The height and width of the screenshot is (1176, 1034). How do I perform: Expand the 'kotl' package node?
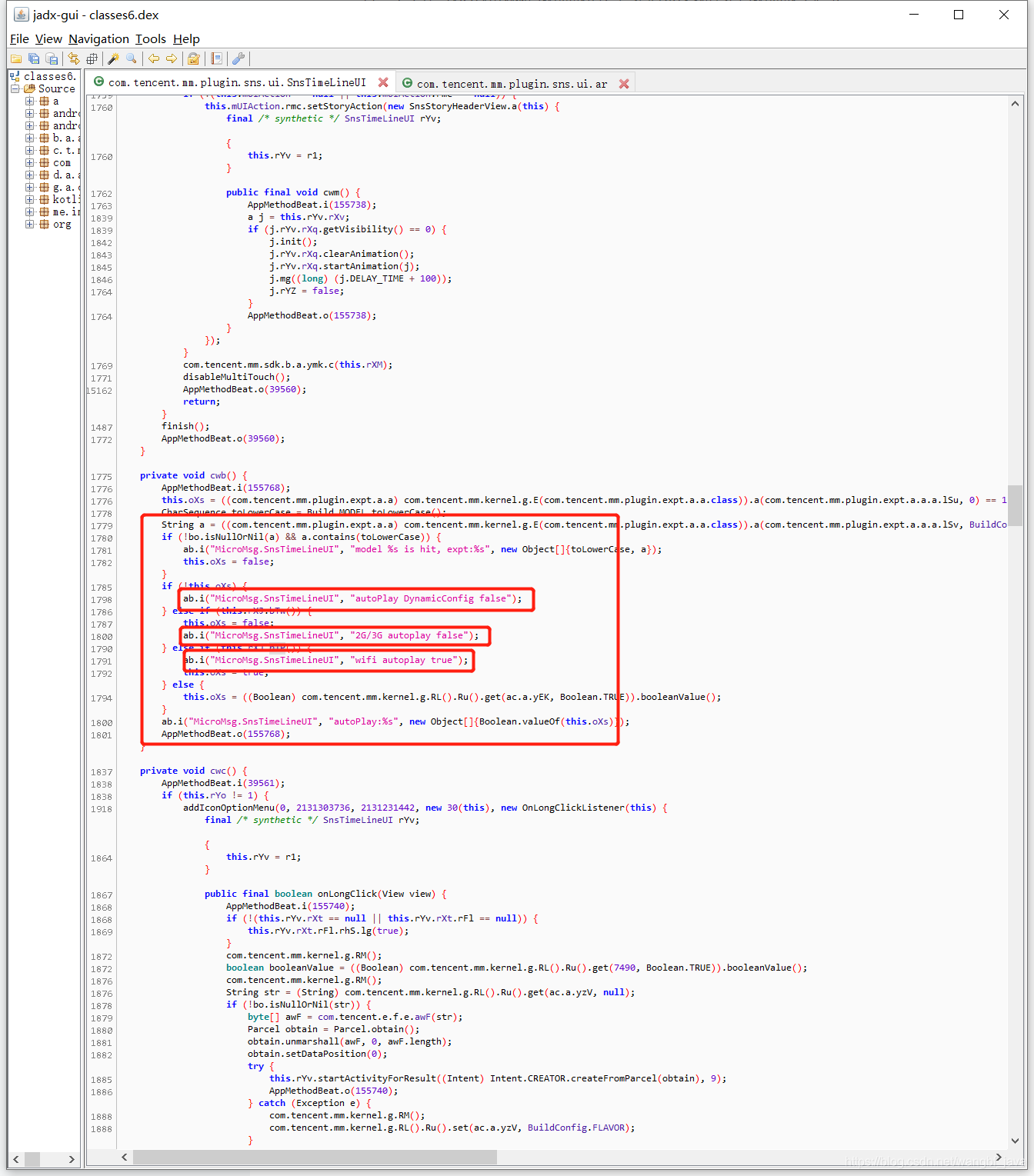click(30, 199)
